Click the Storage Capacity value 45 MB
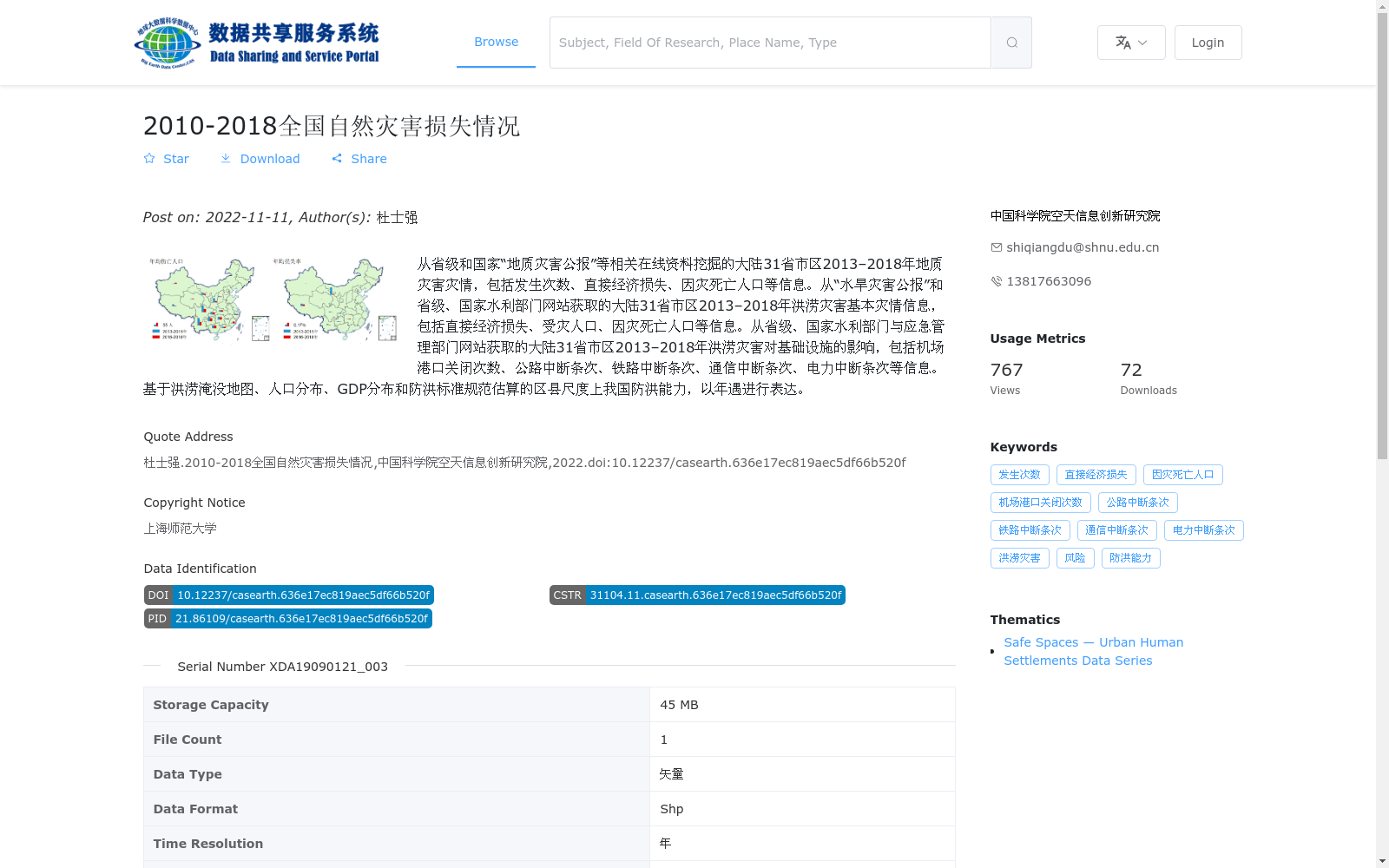 [679, 705]
